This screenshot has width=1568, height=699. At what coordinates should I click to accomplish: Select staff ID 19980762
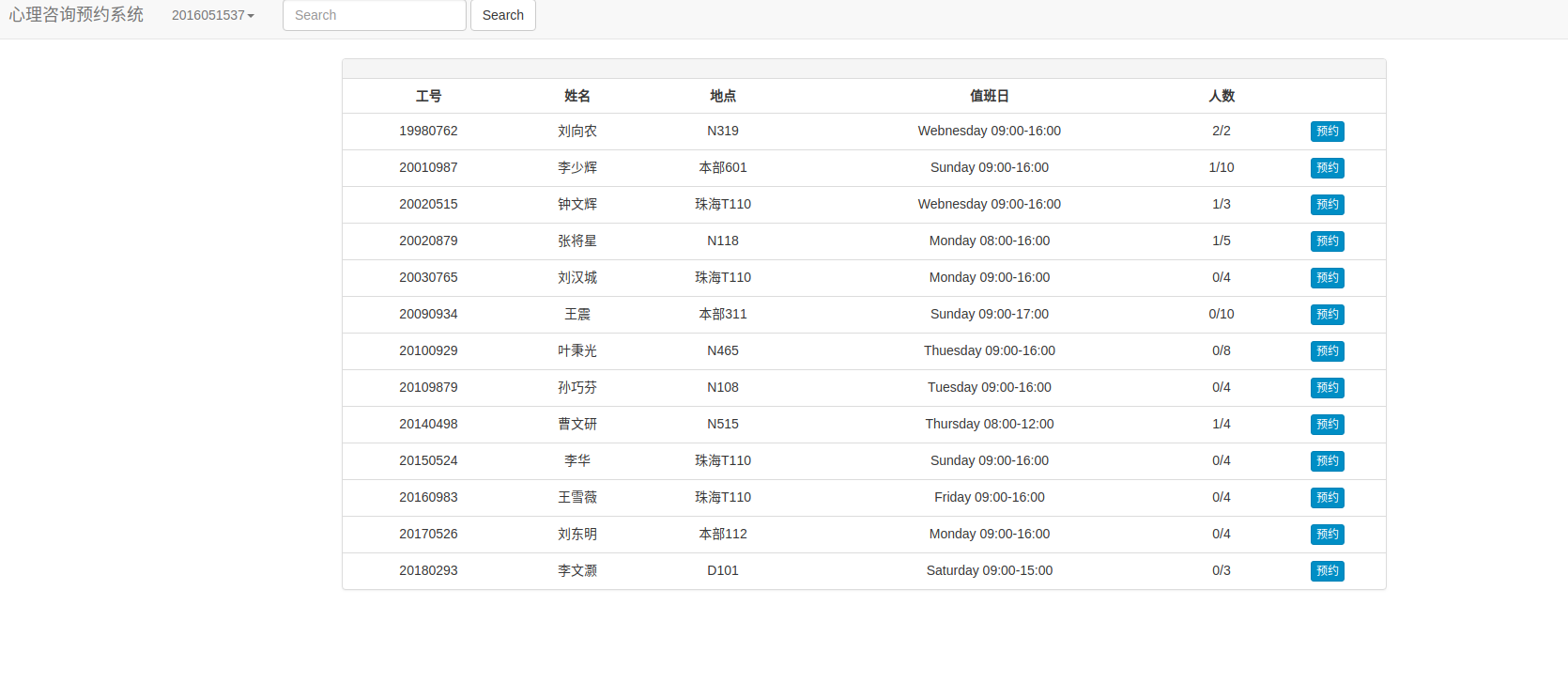click(428, 131)
